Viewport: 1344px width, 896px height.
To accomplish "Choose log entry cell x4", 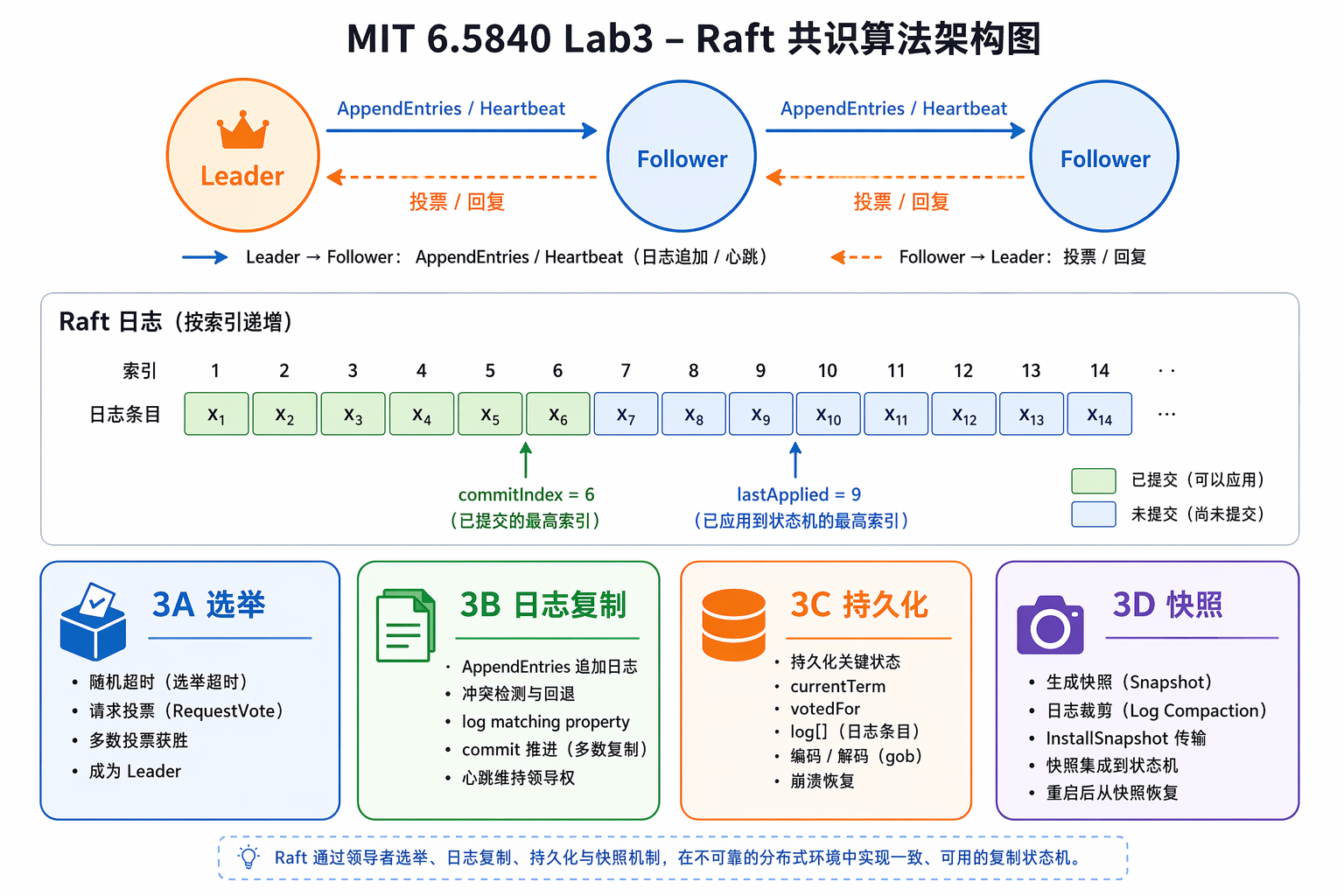I will [x=422, y=414].
